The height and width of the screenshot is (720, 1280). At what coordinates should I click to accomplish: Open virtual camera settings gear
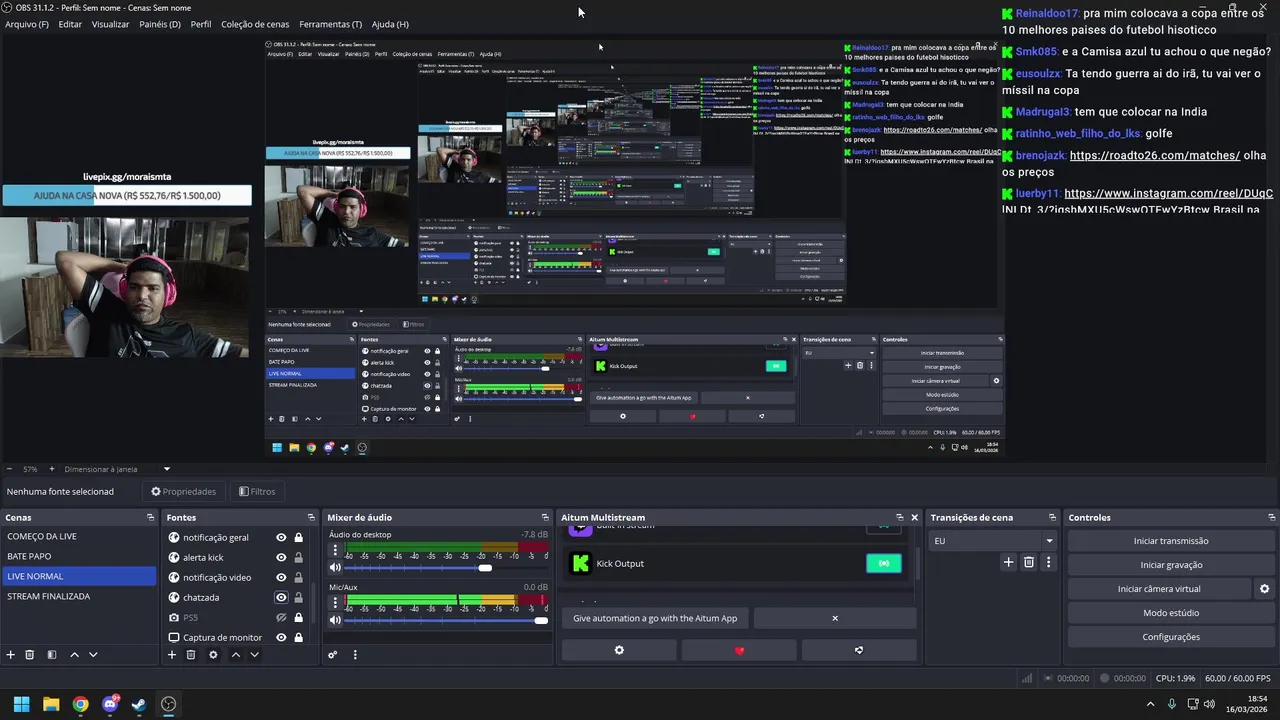(1264, 589)
